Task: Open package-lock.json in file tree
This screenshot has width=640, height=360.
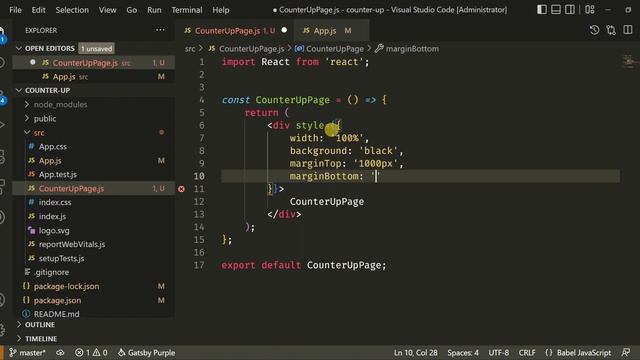Action: point(94,286)
